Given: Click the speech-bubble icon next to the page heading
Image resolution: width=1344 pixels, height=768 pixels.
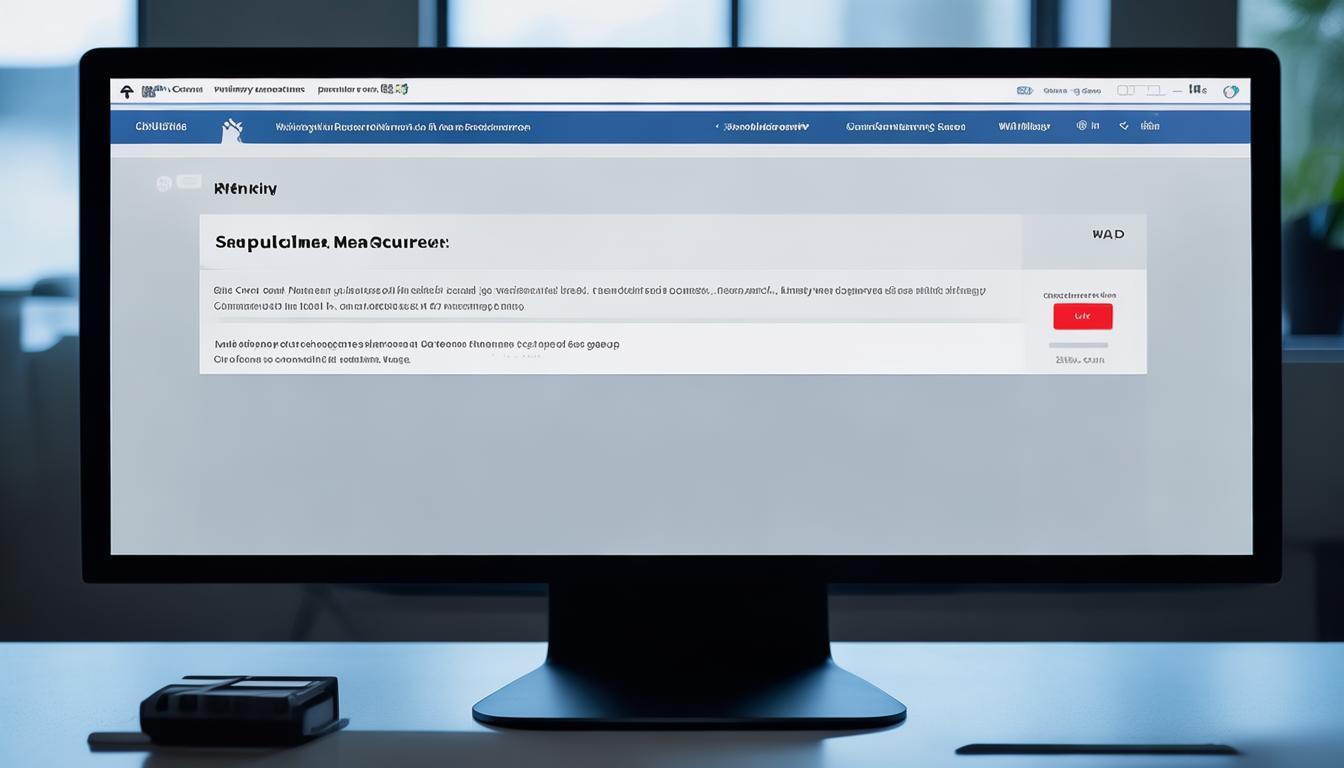Looking at the screenshot, I should [x=189, y=182].
